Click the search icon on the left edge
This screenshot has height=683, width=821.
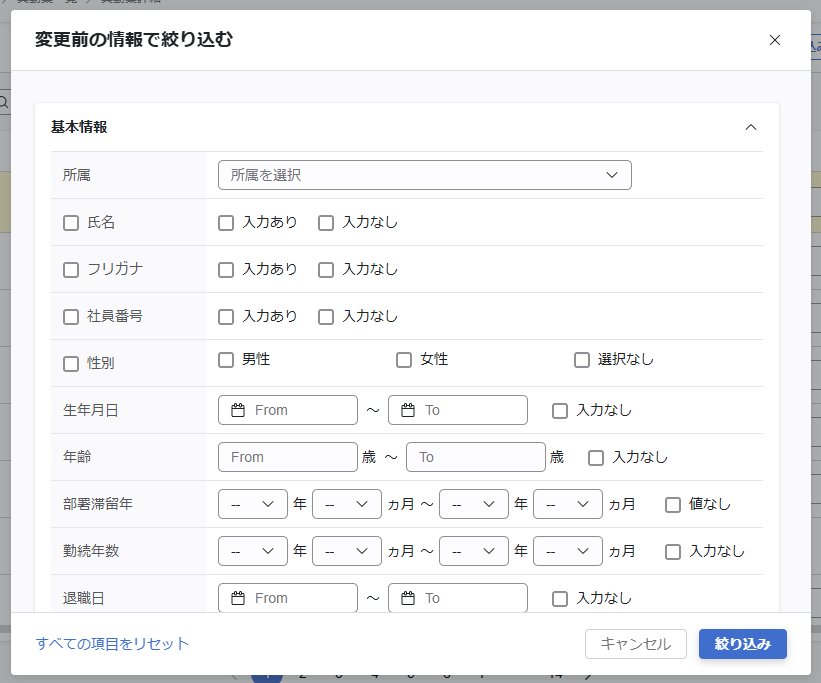click(x=3, y=102)
